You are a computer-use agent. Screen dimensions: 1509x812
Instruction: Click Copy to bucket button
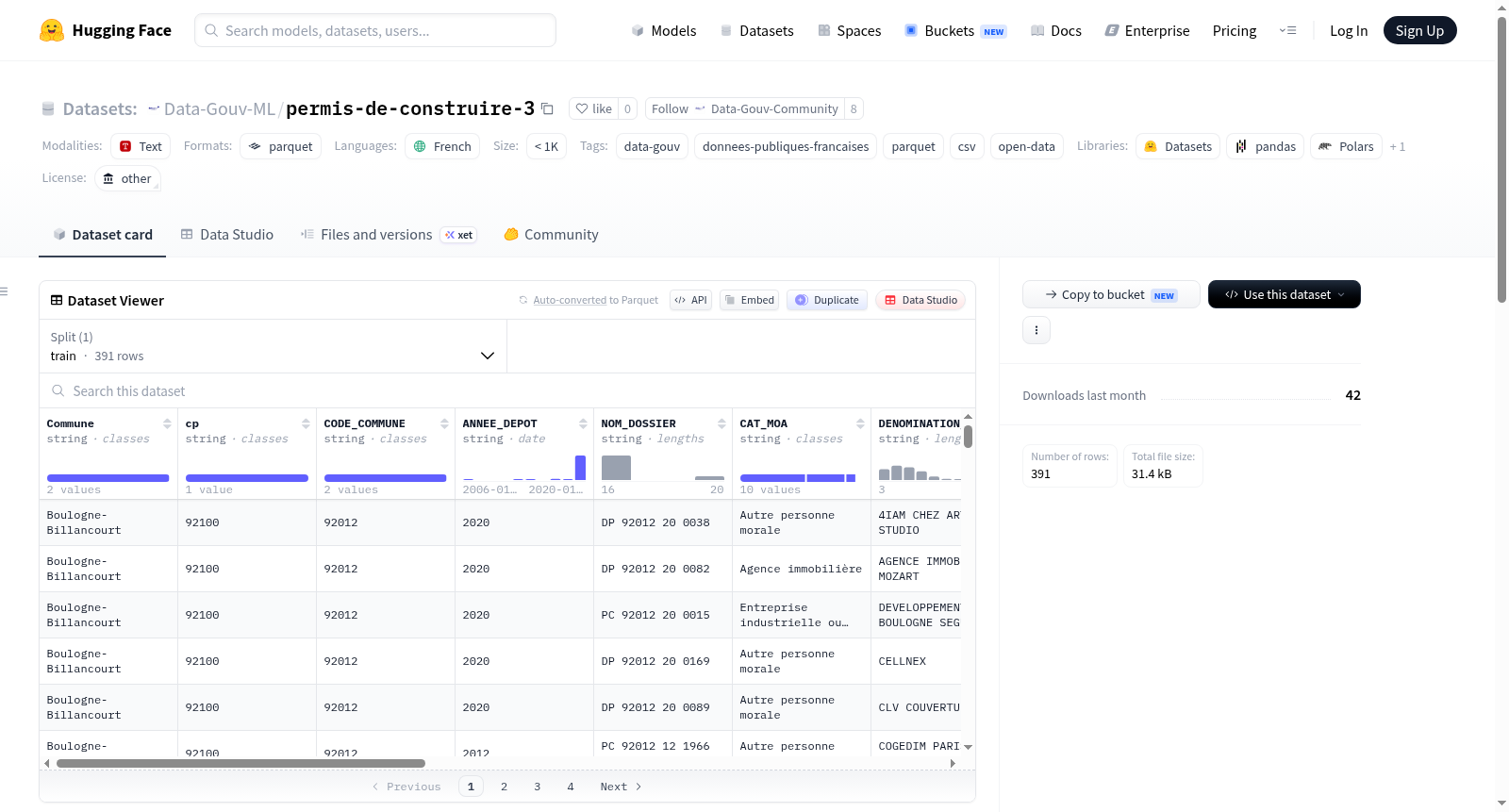pyautogui.click(x=1111, y=294)
